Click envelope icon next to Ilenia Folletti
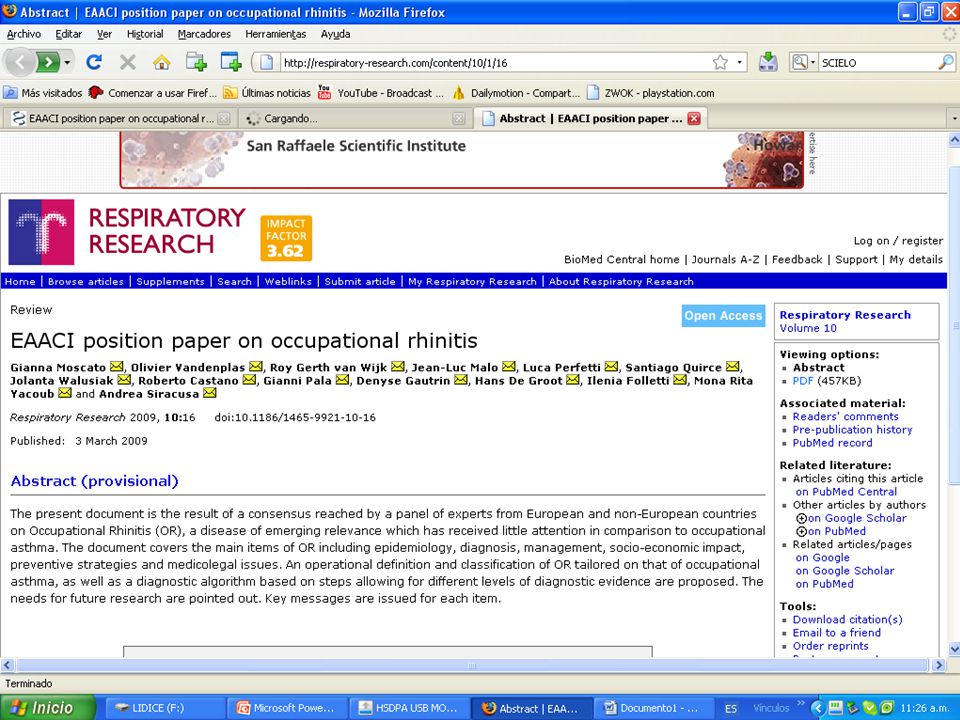The image size is (960, 720). pyautogui.click(x=680, y=380)
